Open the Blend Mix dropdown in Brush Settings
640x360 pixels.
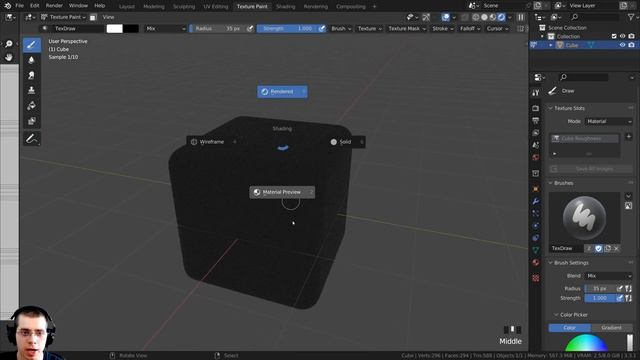click(x=609, y=276)
